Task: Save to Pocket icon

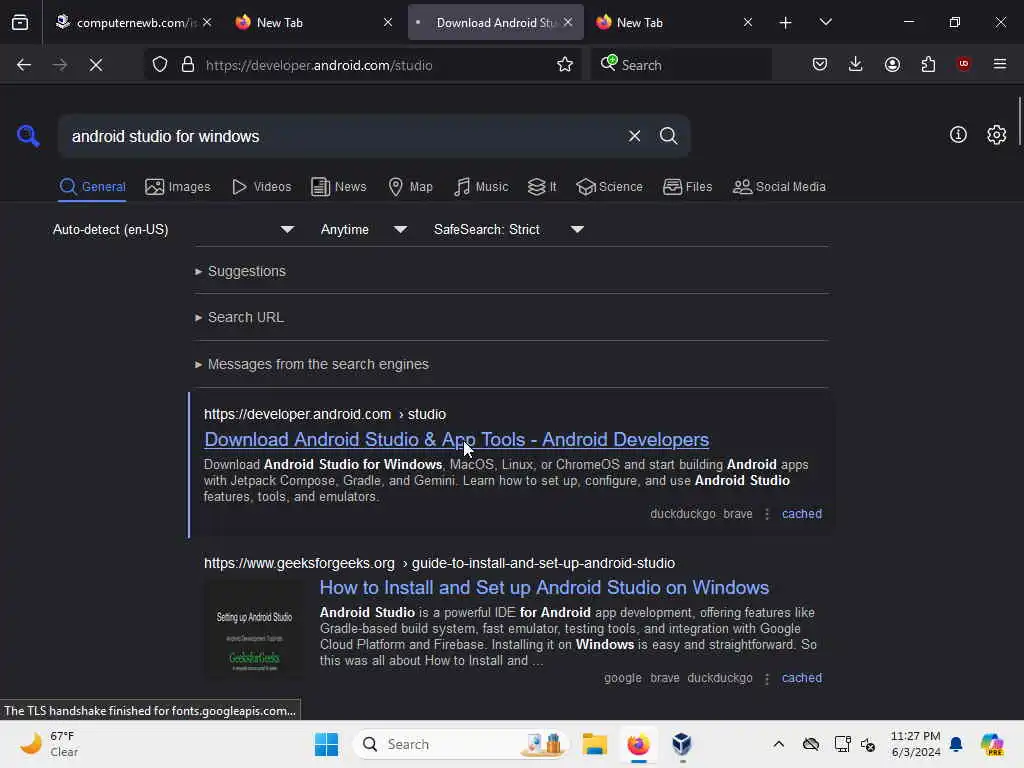Action: click(x=820, y=64)
